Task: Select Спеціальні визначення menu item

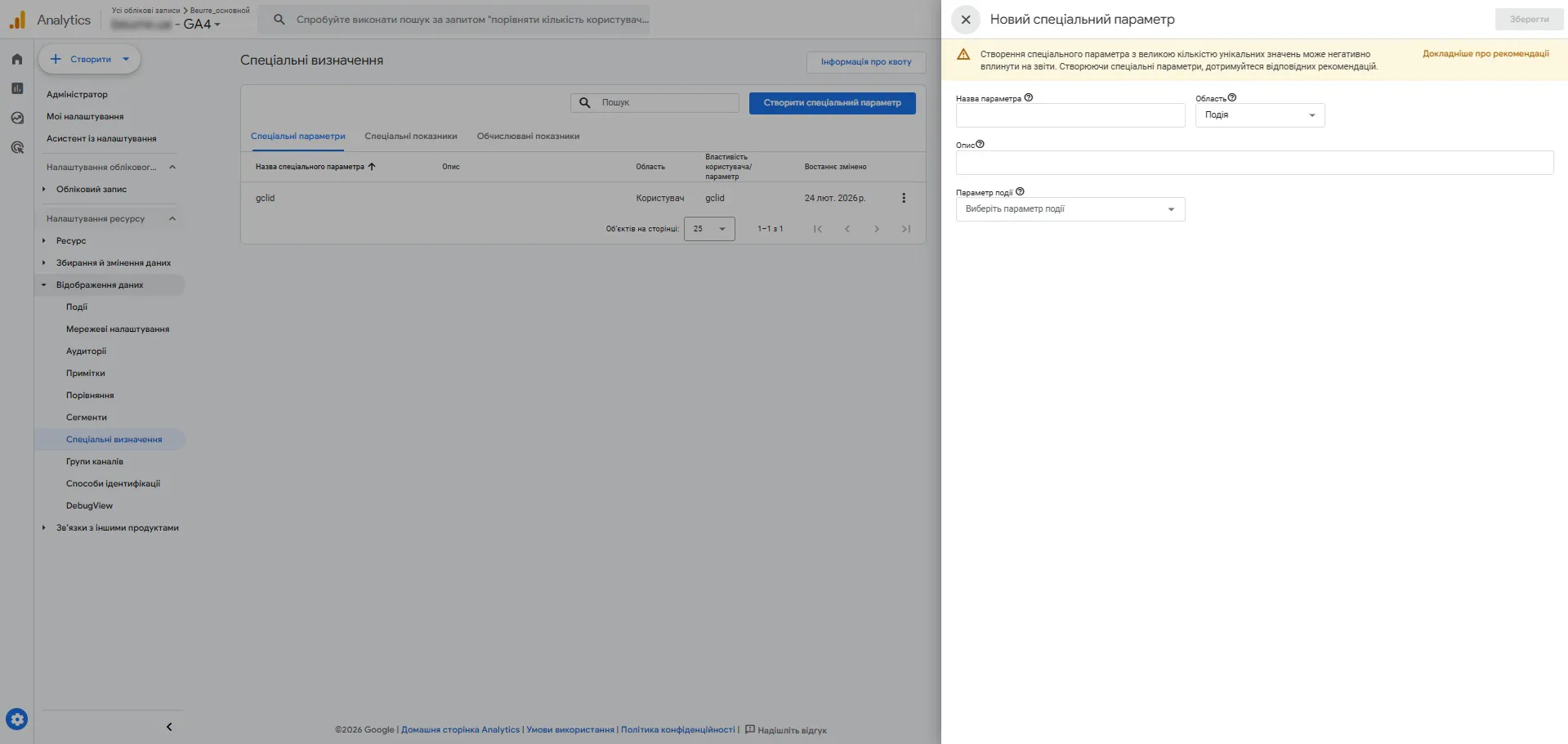Action: tap(114, 439)
